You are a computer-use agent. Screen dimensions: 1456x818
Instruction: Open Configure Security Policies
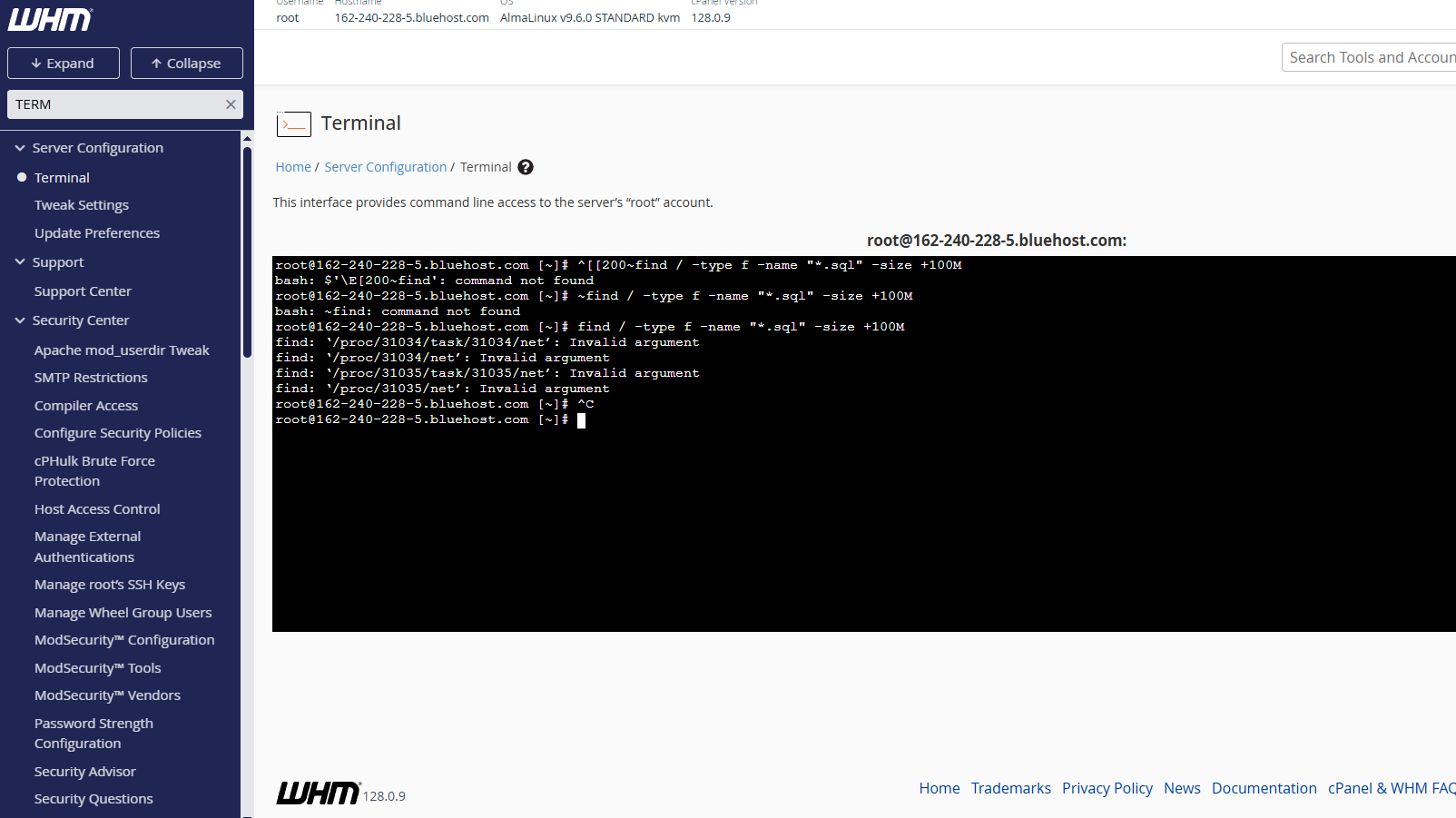pos(118,433)
